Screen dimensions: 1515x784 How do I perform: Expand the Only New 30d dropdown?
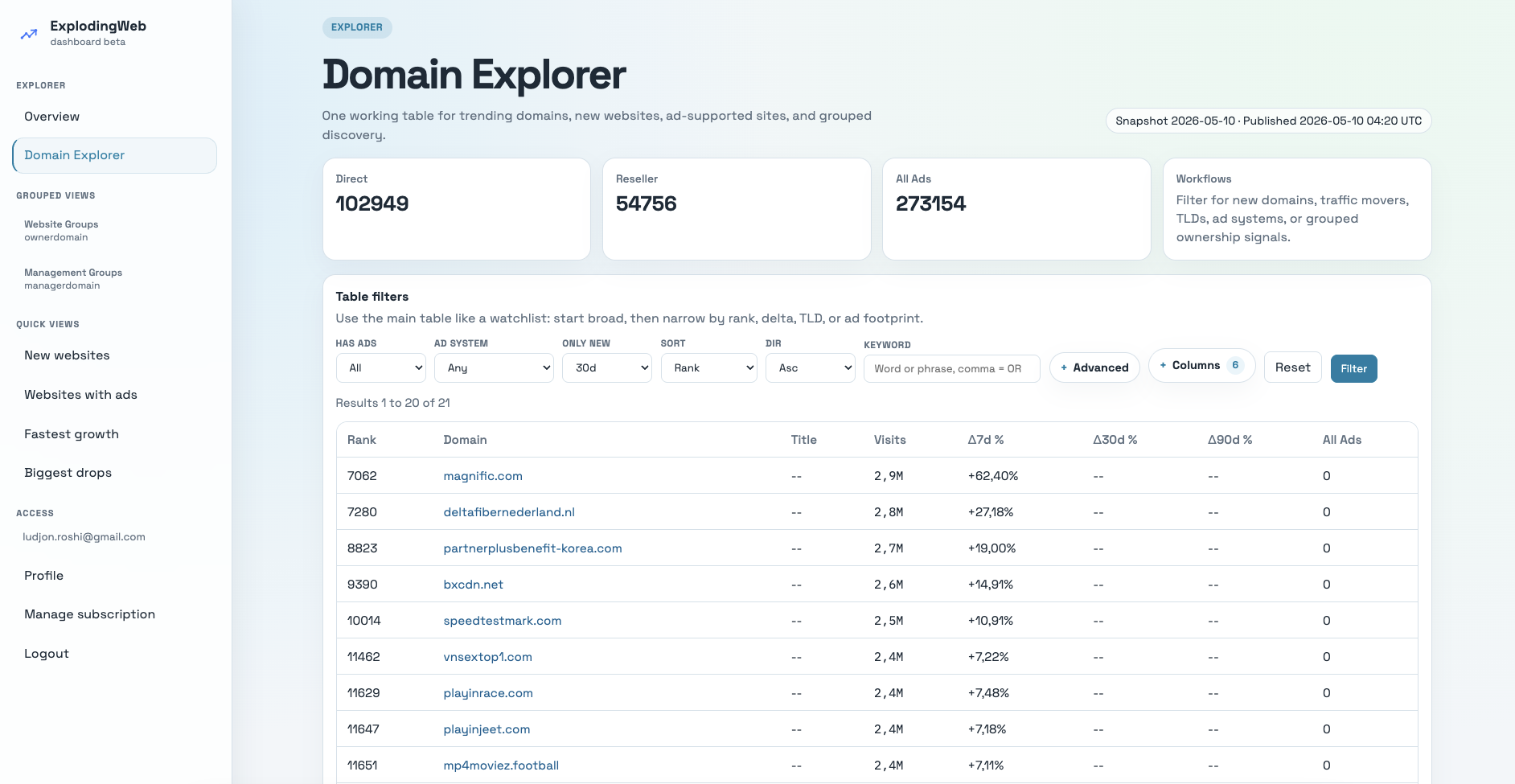click(606, 368)
